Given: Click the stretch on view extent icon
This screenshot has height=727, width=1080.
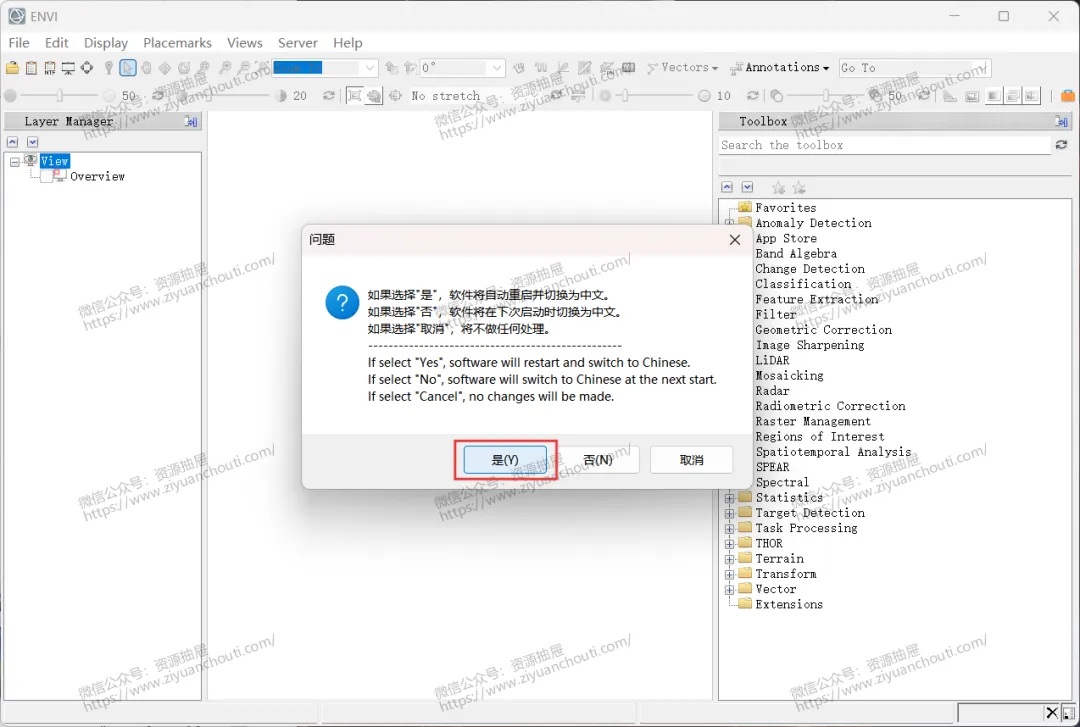Looking at the screenshot, I should (374, 96).
